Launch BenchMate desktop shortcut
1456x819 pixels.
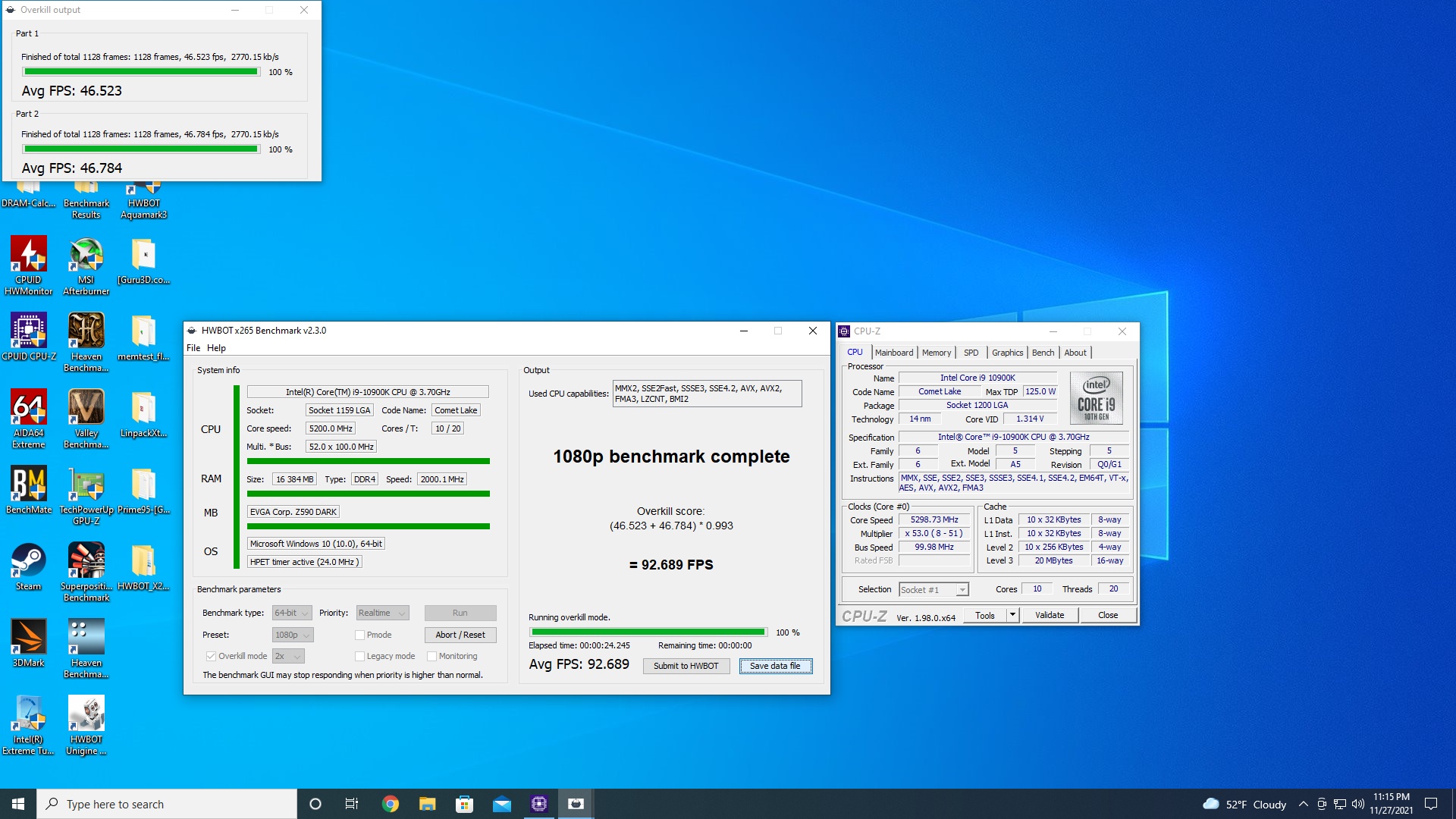point(29,490)
